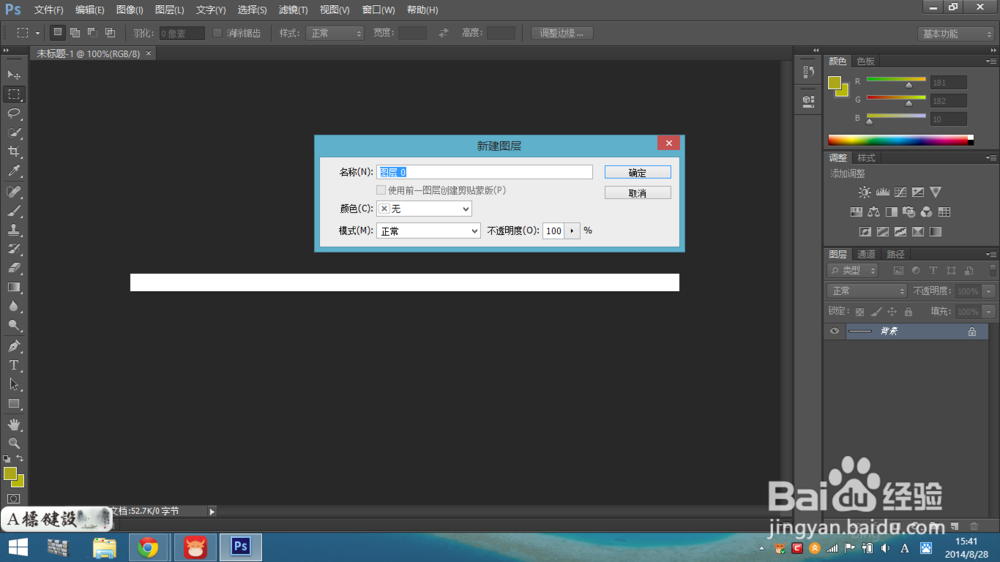This screenshot has width=1000, height=562.
Task: Close the New Layer dialog
Action: [x=668, y=143]
